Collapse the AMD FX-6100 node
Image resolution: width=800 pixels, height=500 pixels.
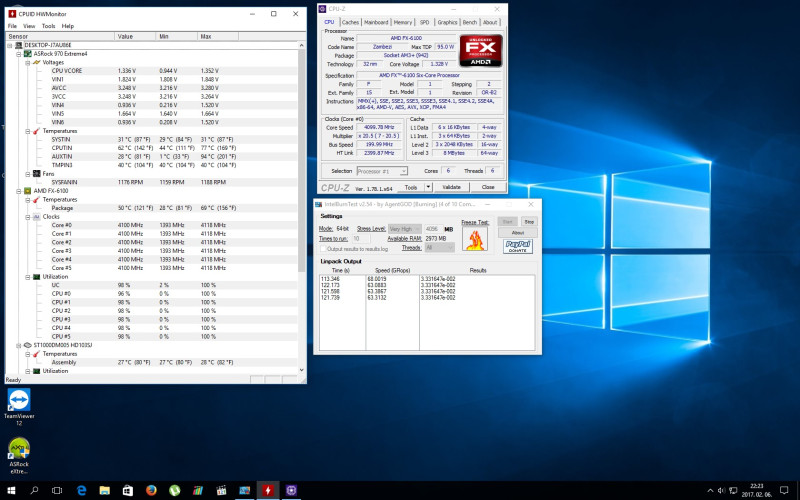(18, 191)
